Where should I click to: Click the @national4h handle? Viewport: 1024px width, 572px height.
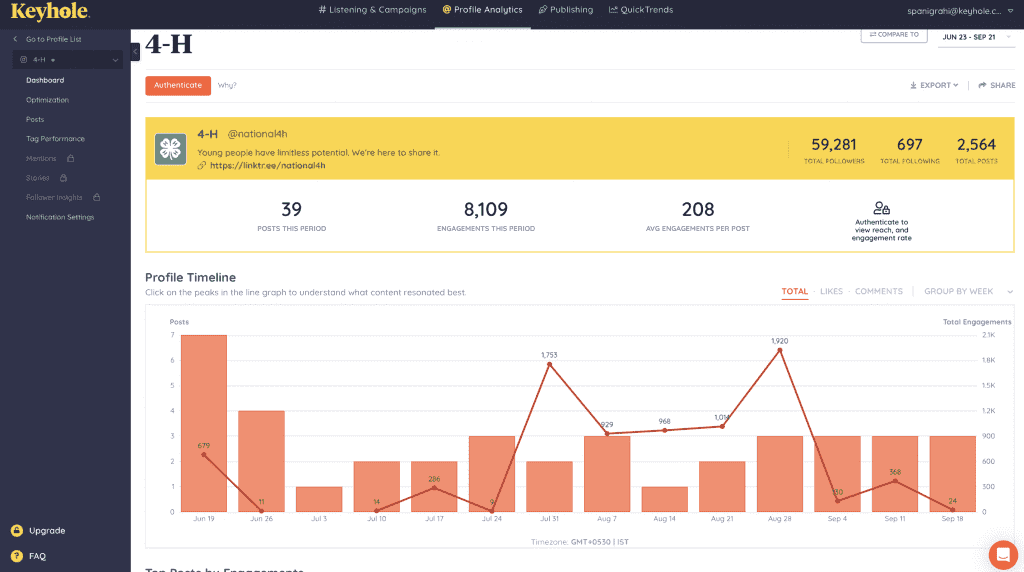click(257, 134)
